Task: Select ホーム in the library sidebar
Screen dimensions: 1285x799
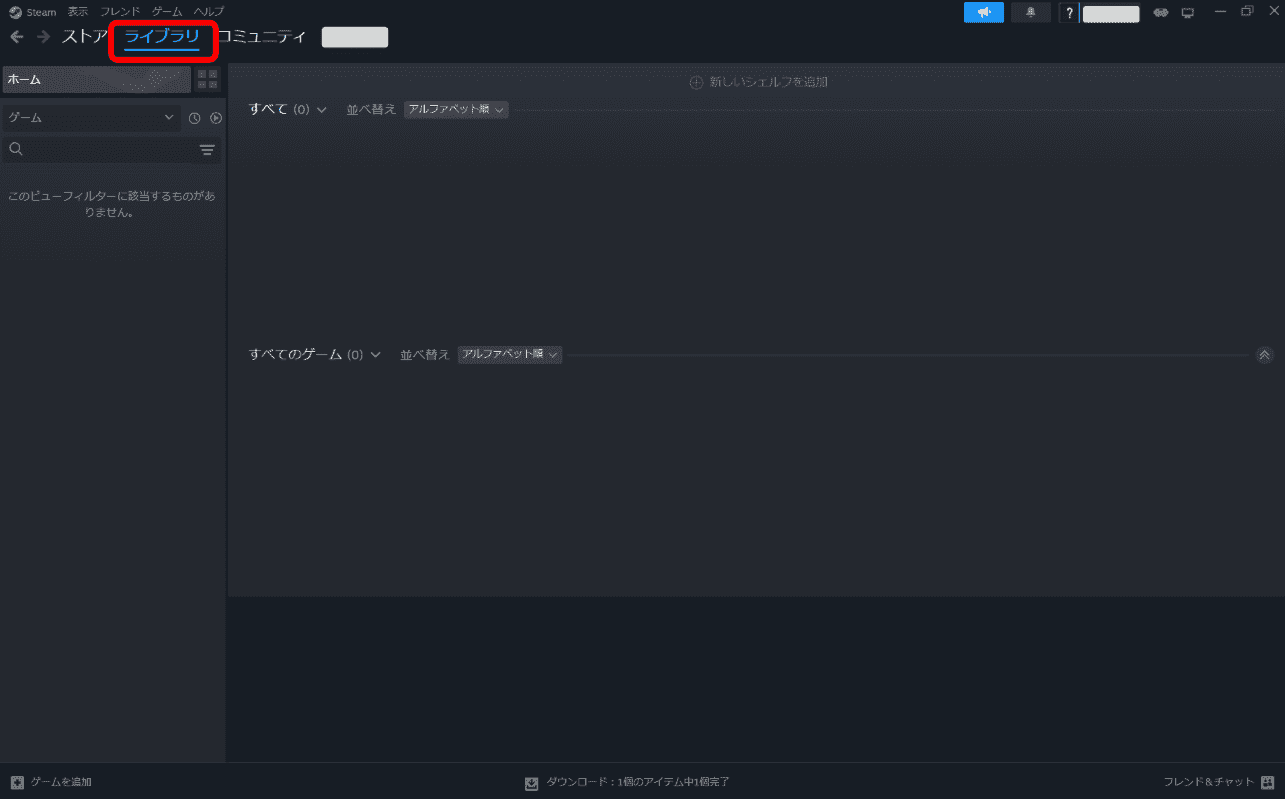Action: pyautogui.click(x=97, y=79)
